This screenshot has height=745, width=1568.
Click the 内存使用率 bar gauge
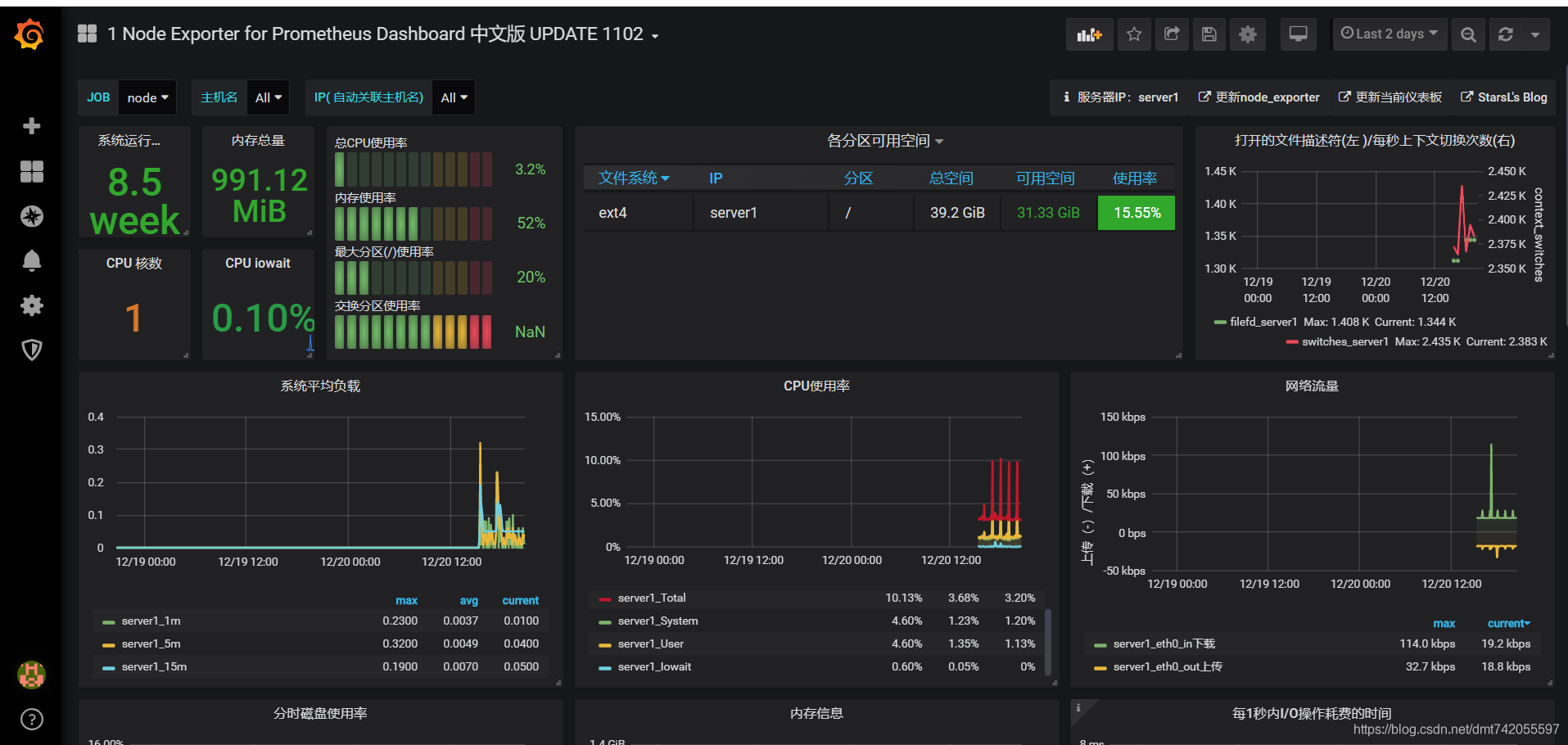point(413,223)
